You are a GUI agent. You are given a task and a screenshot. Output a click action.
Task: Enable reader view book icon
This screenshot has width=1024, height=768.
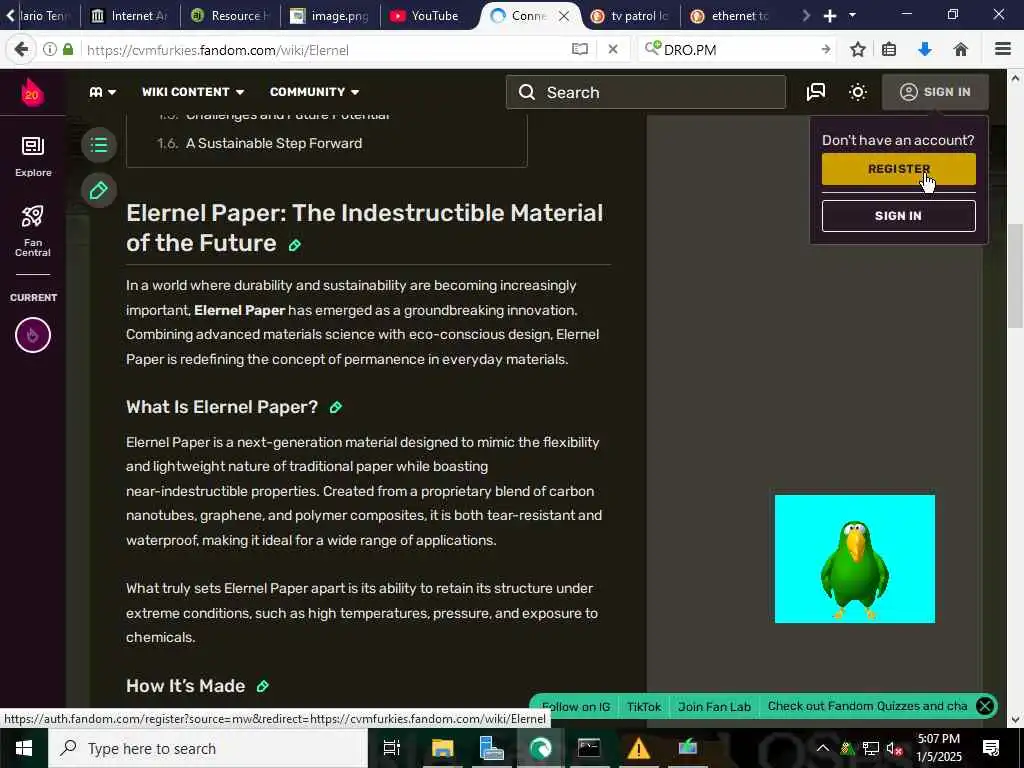click(580, 50)
